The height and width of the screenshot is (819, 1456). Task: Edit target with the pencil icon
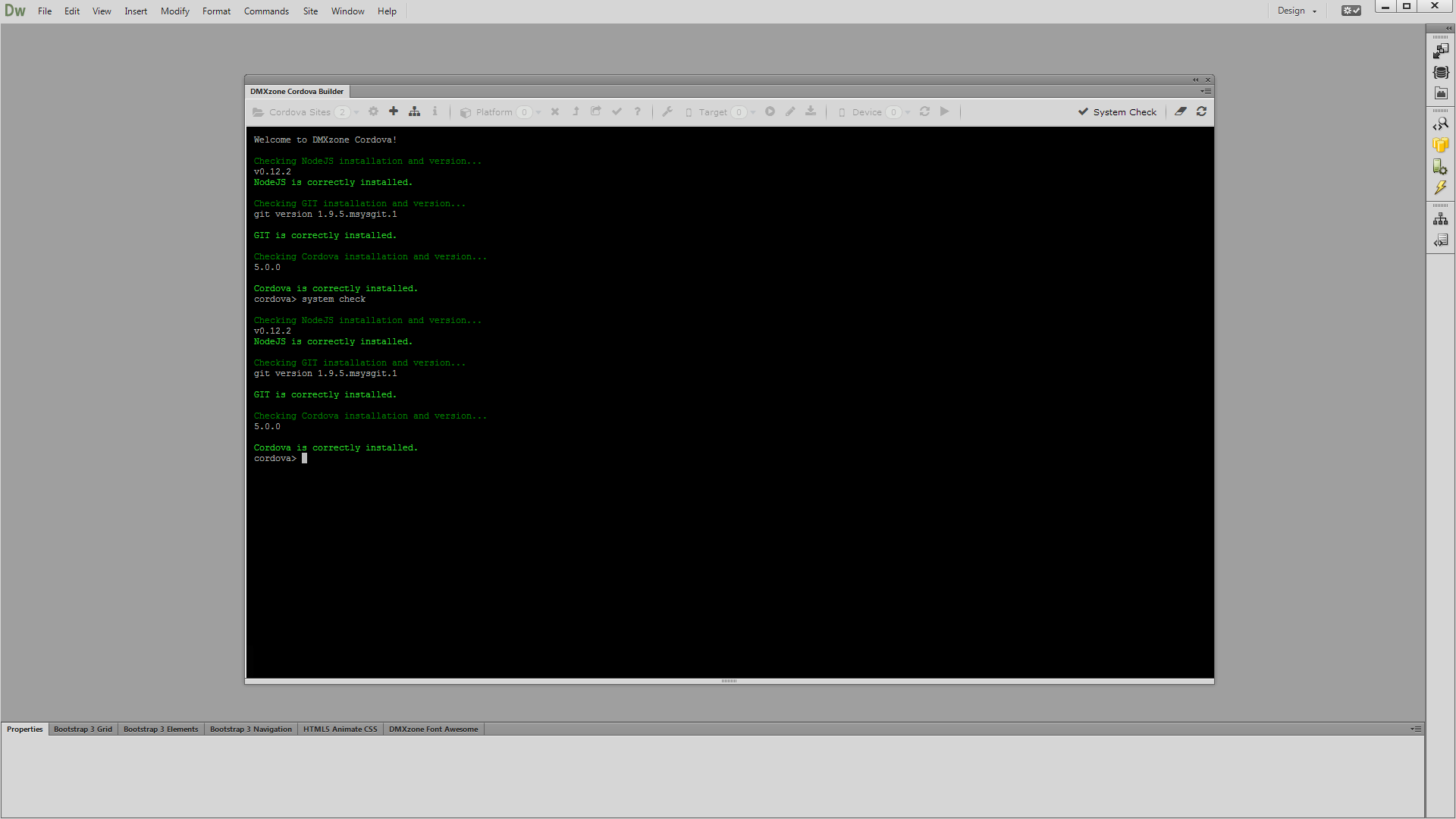[x=790, y=111]
